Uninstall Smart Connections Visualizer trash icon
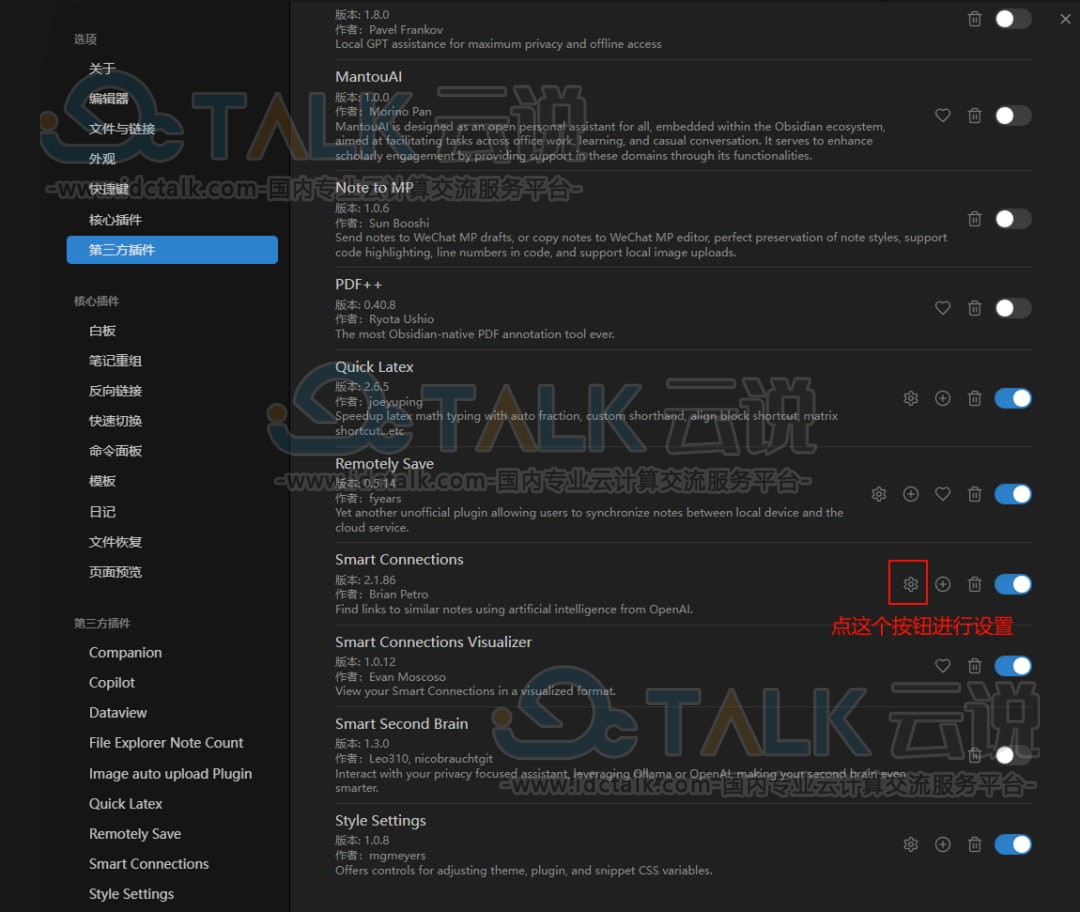 click(x=975, y=665)
